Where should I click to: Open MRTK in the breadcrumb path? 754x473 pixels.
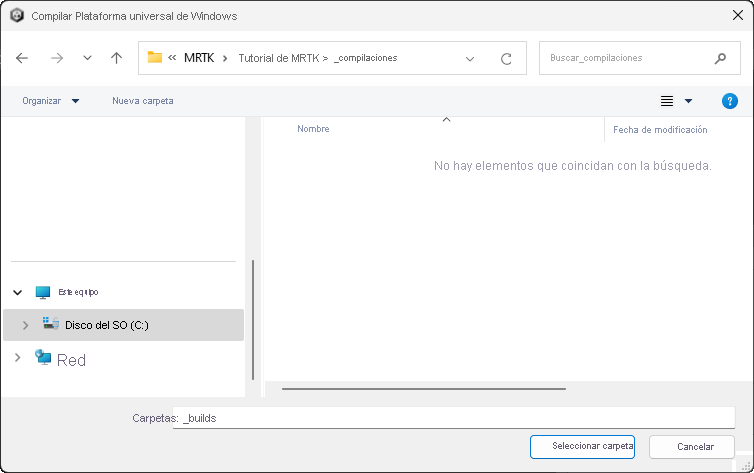pos(199,58)
